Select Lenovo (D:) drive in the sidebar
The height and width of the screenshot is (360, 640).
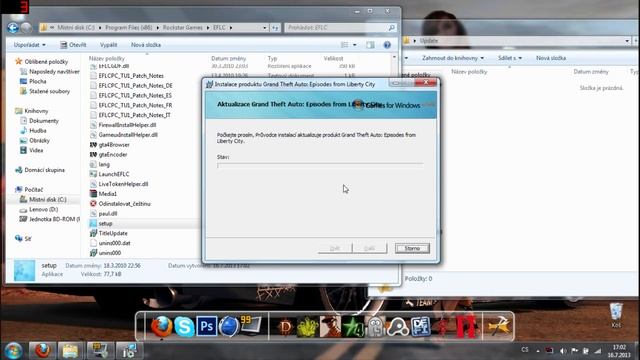(43, 209)
